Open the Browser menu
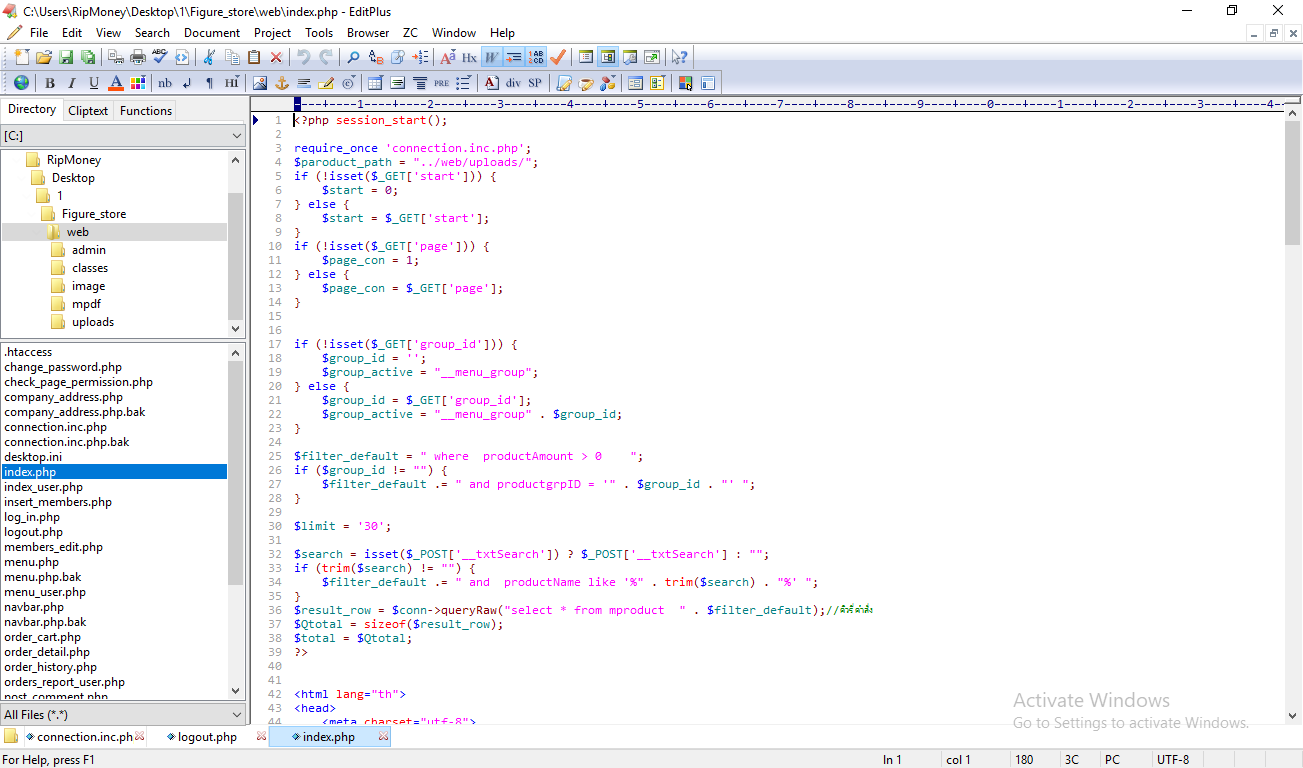Viewport: 1303px width, 768px height. pos(368,32)
